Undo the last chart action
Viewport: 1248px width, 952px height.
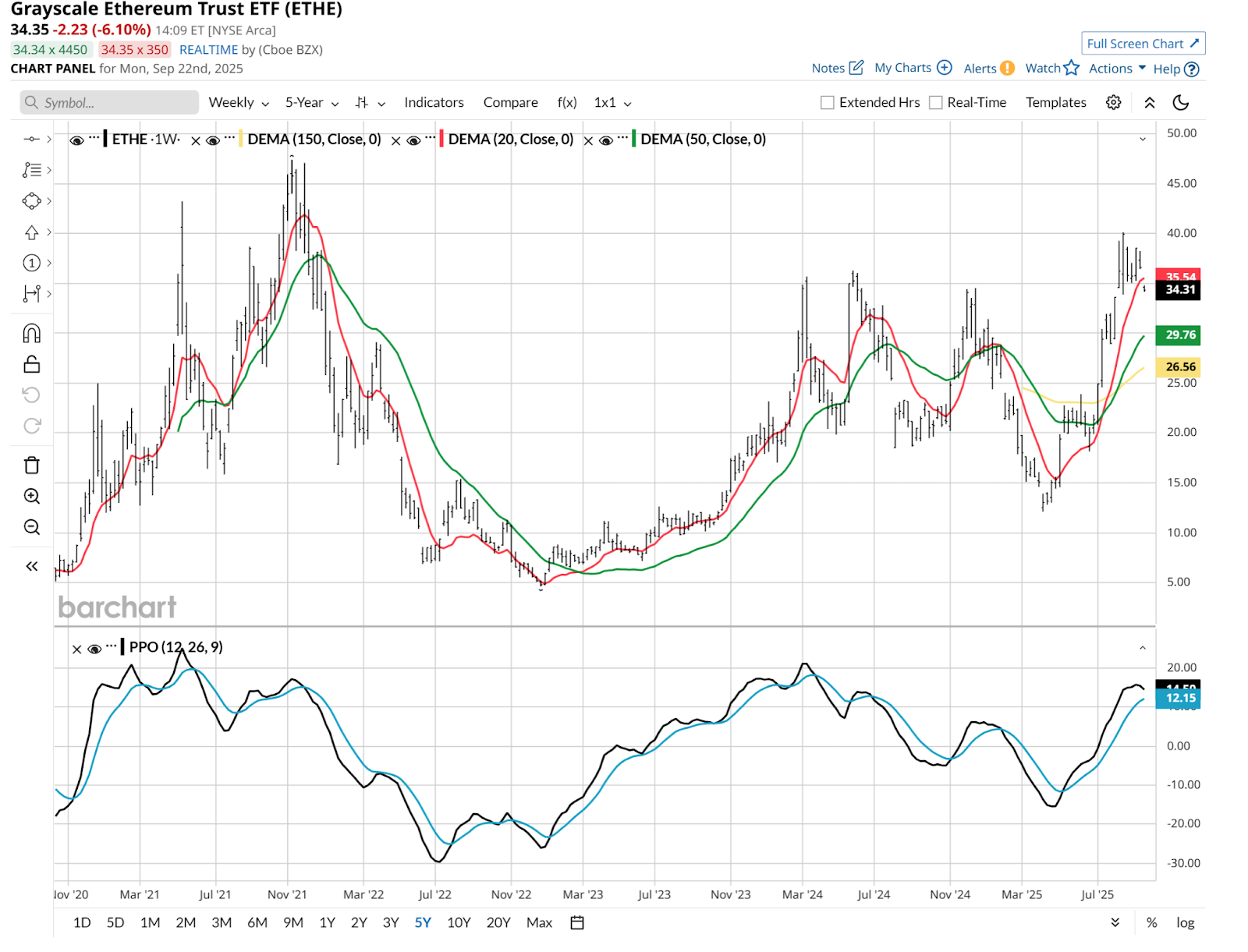(31, 395)
